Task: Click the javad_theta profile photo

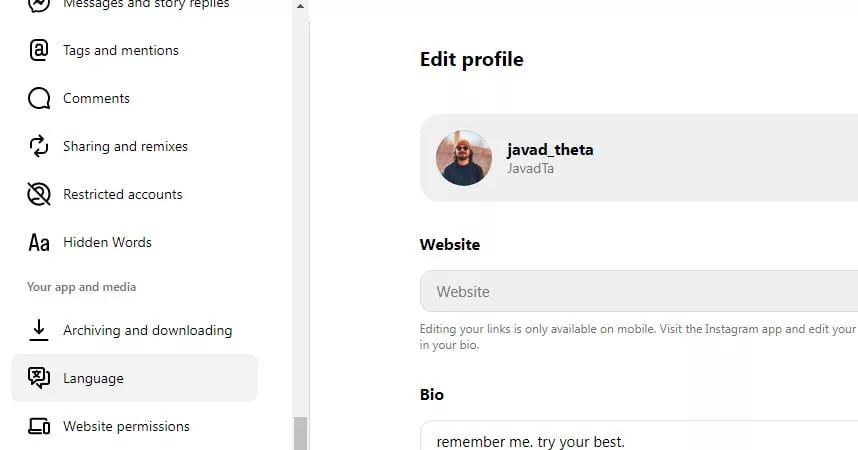Action: pos(464,158)
